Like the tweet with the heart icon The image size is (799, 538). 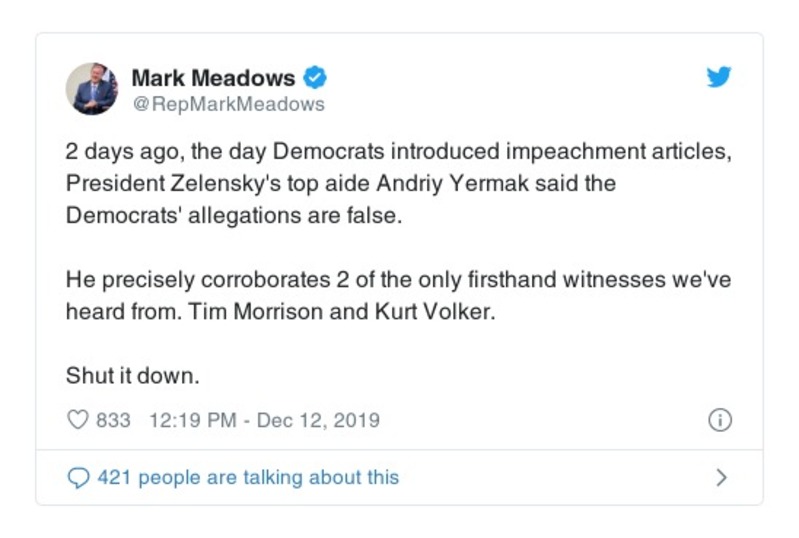[x=78, y=420]
